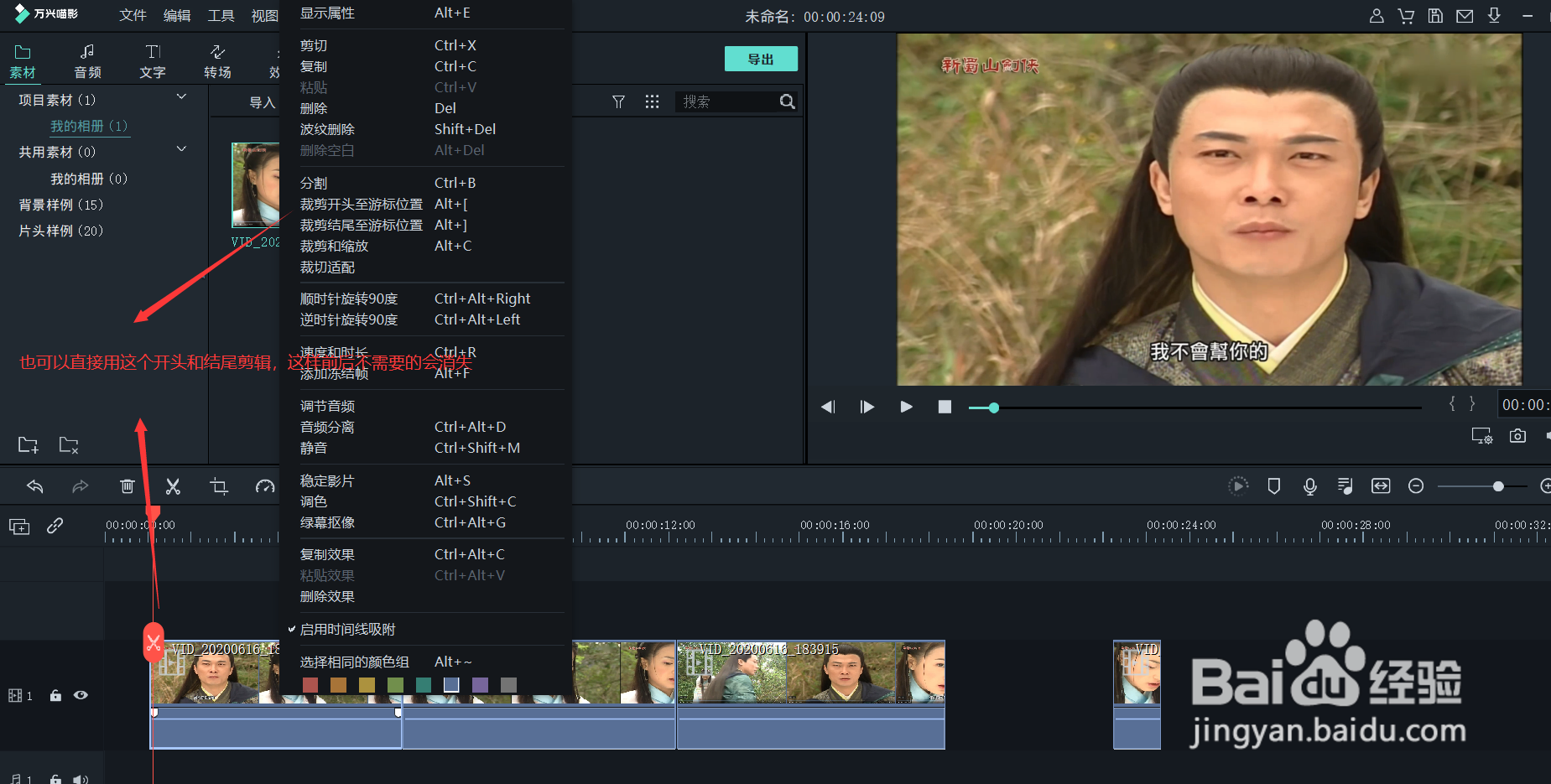The height and width of the screenshot is (784, 1551).
Task: Play the preview video
Action: (x=906, y=407)
